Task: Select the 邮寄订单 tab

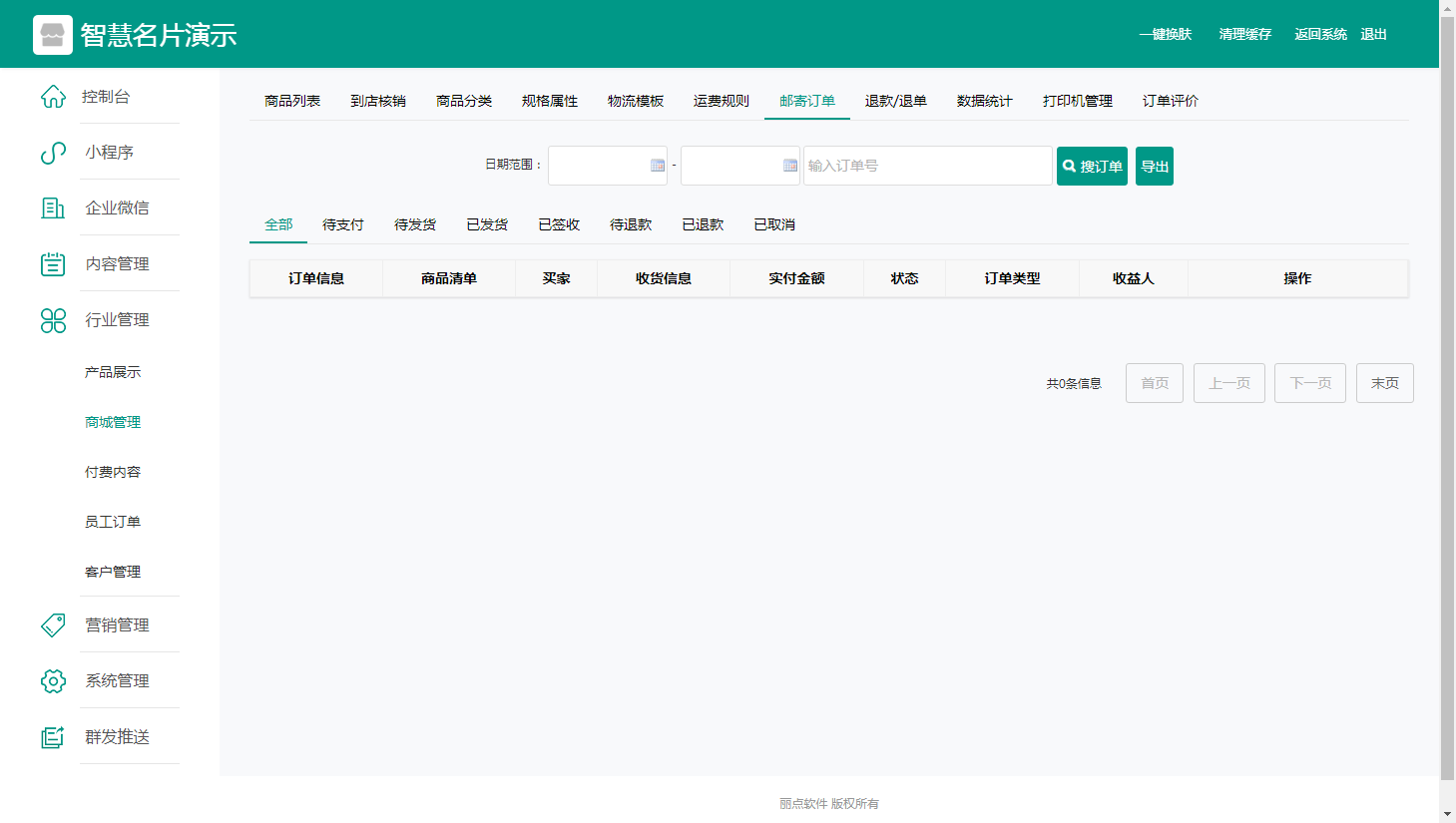Action: (807, 101)
